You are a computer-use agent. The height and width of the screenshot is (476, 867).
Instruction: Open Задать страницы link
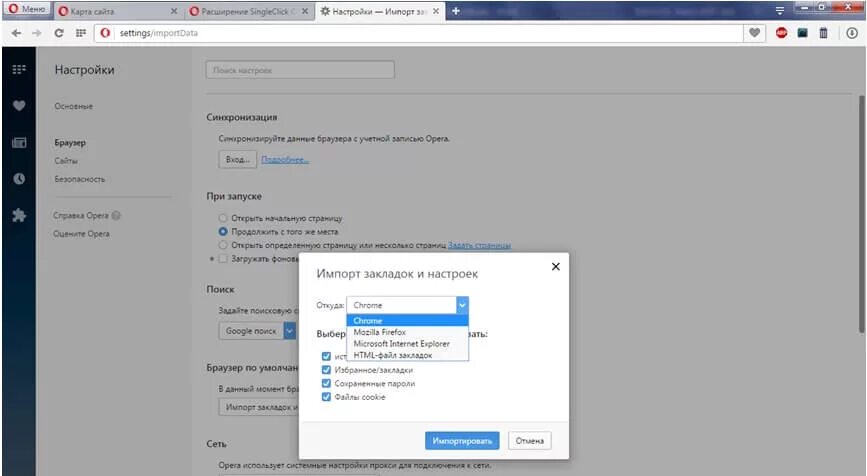pos(479,245)
